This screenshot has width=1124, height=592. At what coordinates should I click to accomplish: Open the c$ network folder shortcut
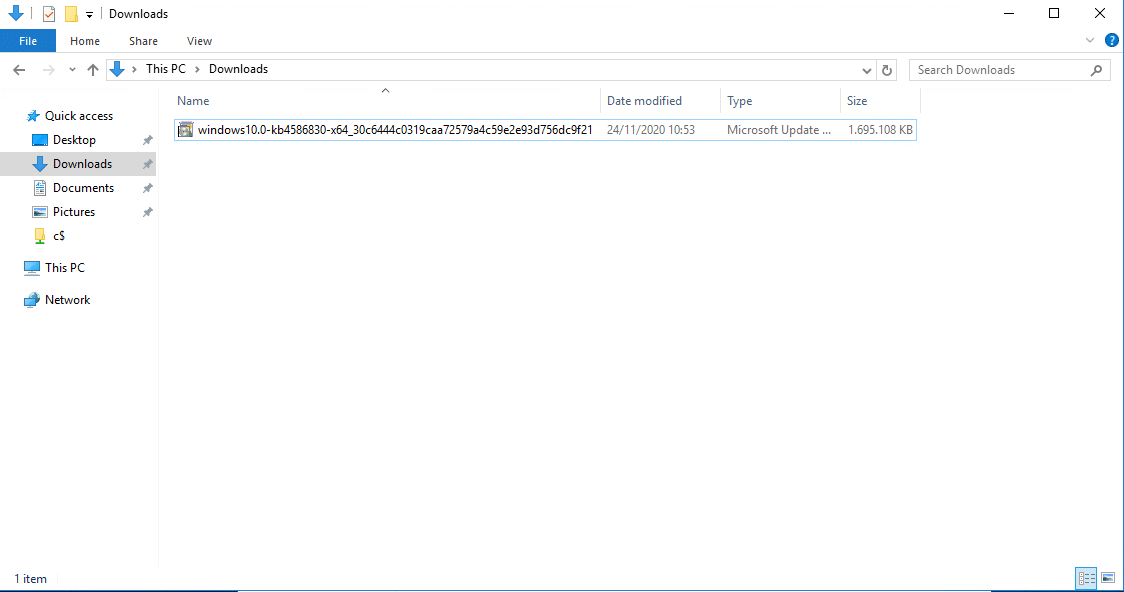pos(59,236)
